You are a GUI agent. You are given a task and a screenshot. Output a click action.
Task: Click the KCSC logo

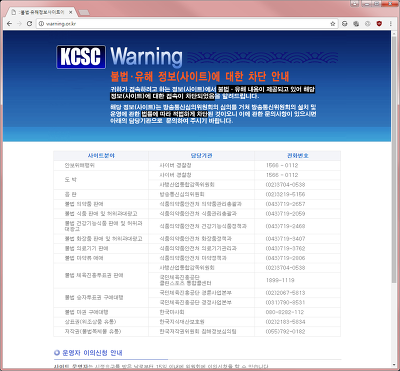pyautogui.click(x=81, y=57)
